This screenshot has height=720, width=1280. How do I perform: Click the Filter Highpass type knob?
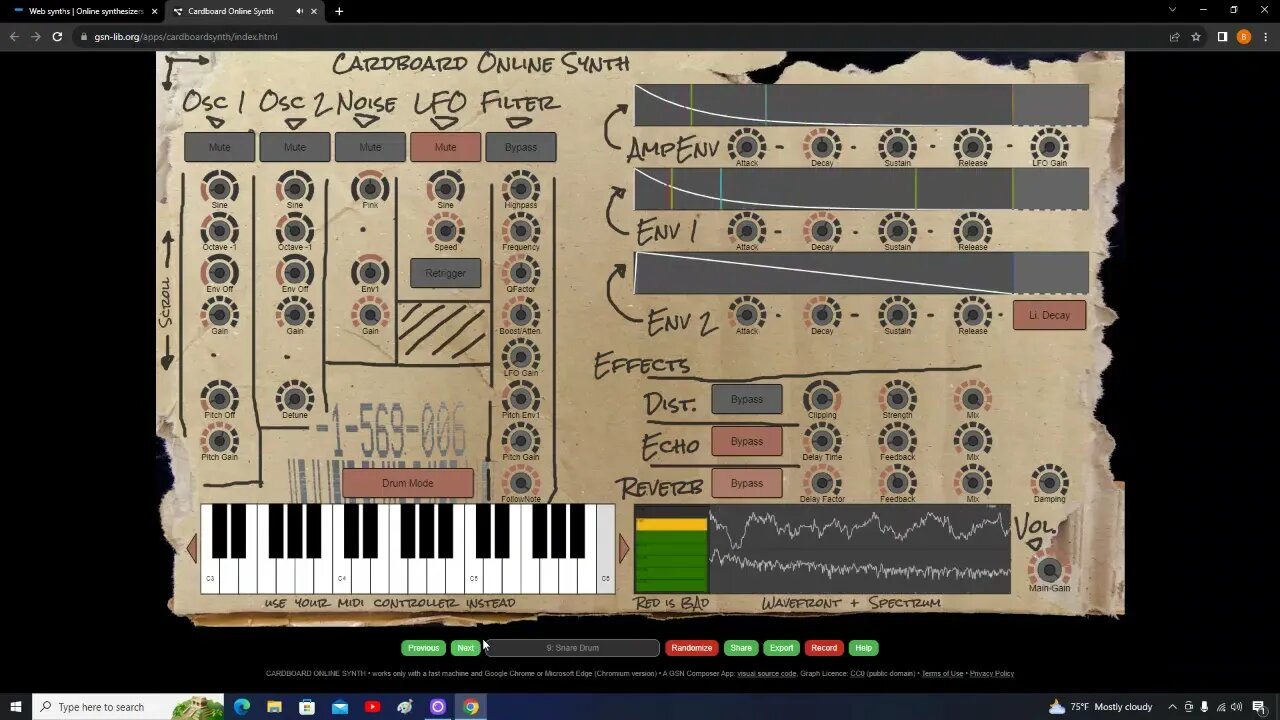520,187
